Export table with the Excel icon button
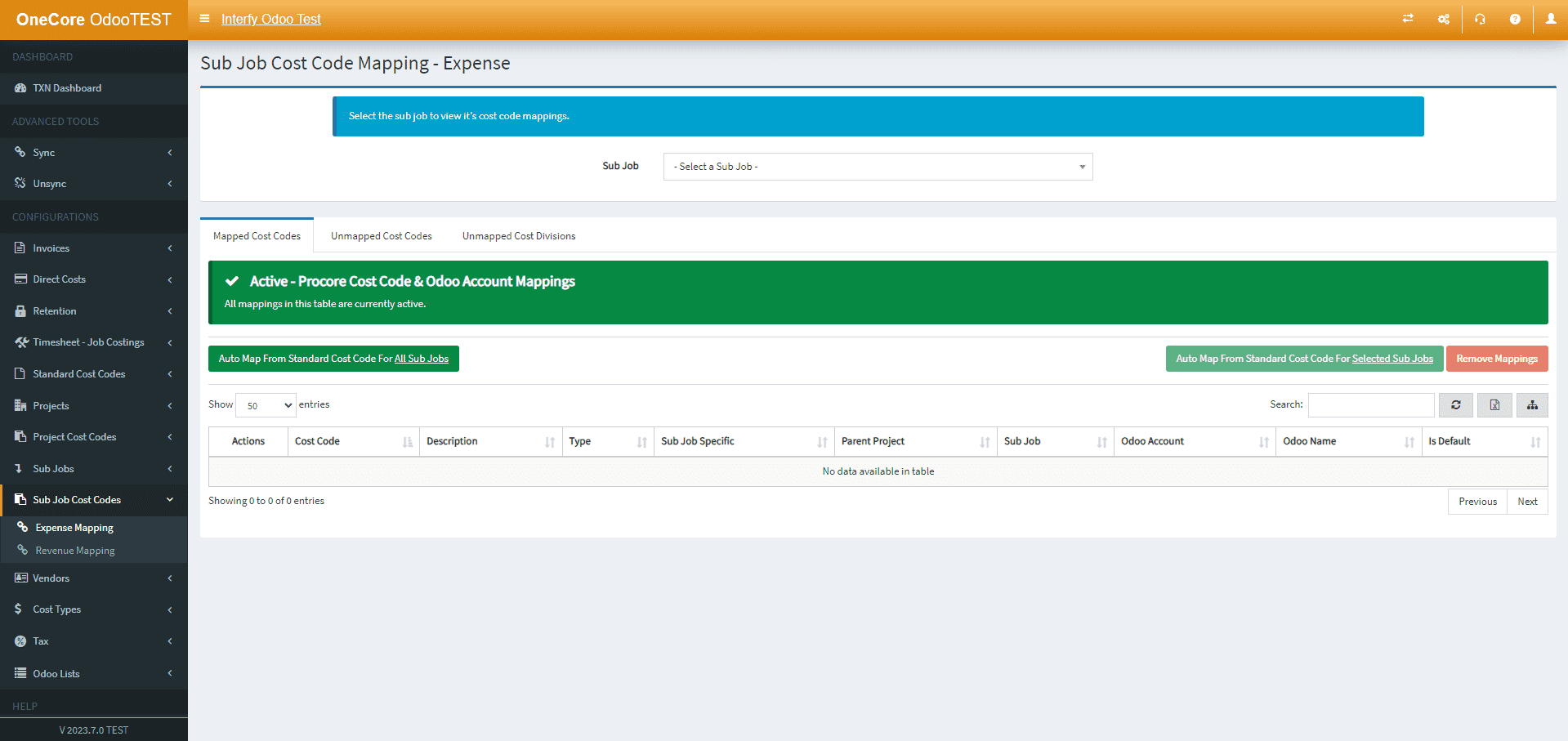 tap(1494, 405)
